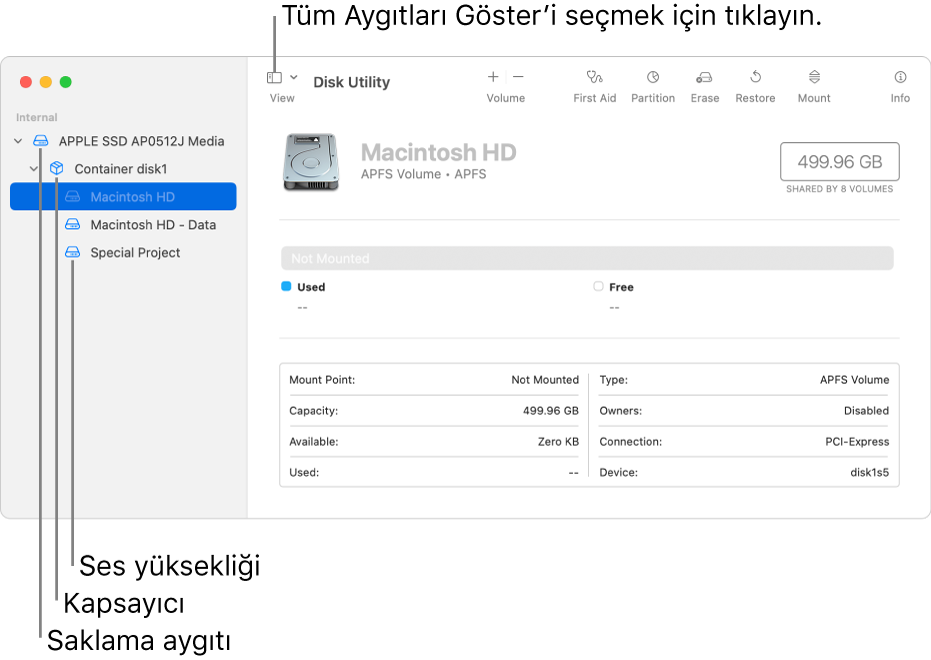Click the Restore toolbar label
Image resolution: width=931 pixels, height=660 pixels.
[755, 98]
